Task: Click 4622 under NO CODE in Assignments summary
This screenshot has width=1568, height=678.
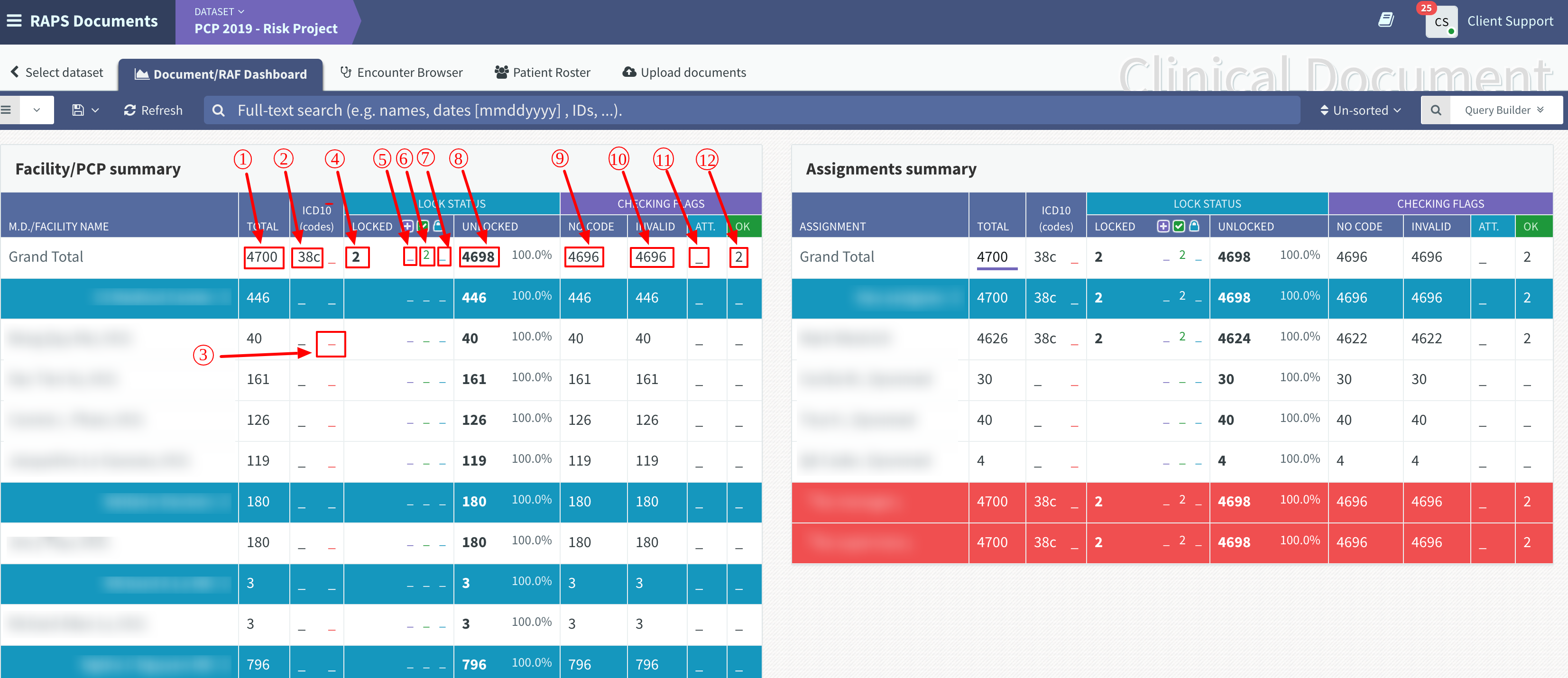Action: [1352, 339]
